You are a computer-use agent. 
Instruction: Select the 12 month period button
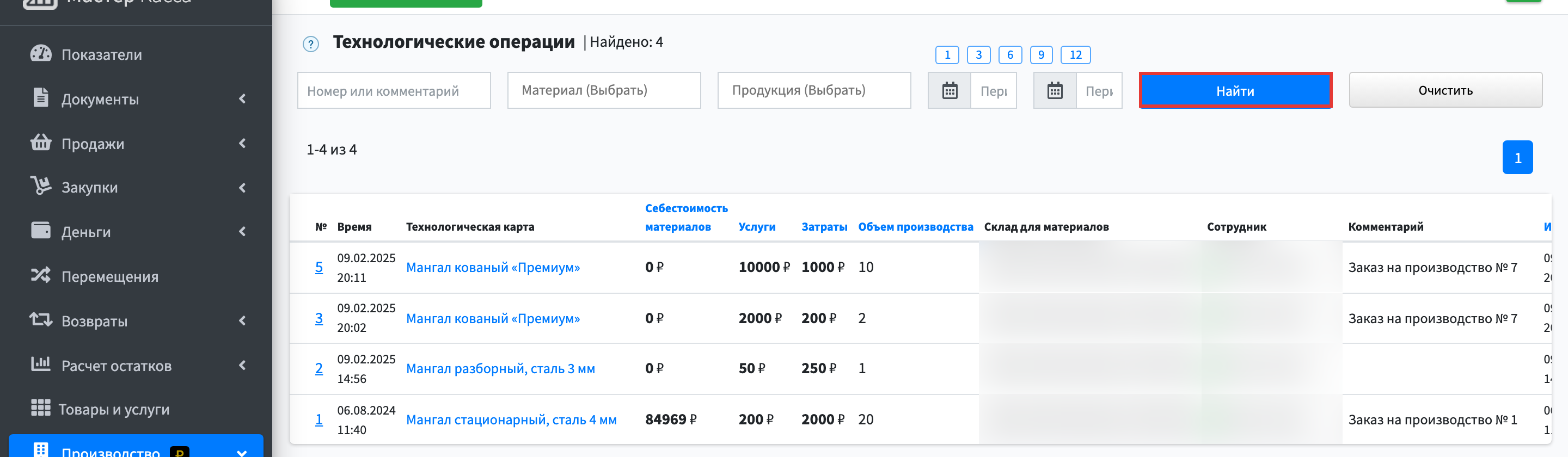pos(1076,55)
